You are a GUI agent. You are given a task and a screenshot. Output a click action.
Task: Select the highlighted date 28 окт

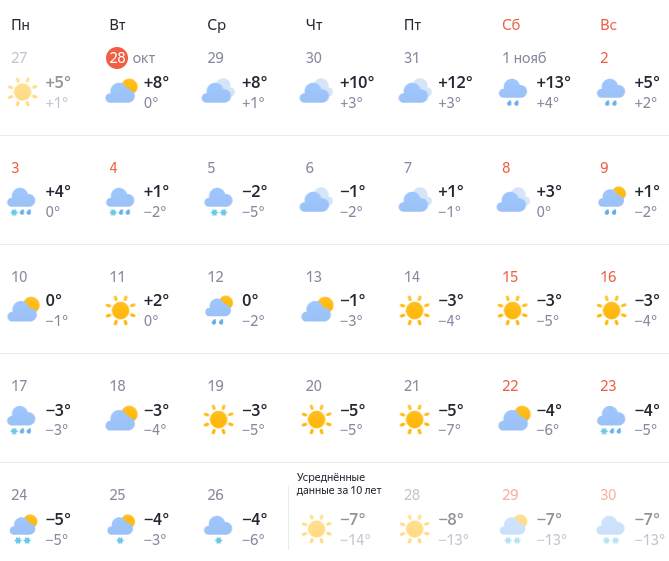point(118,58)
